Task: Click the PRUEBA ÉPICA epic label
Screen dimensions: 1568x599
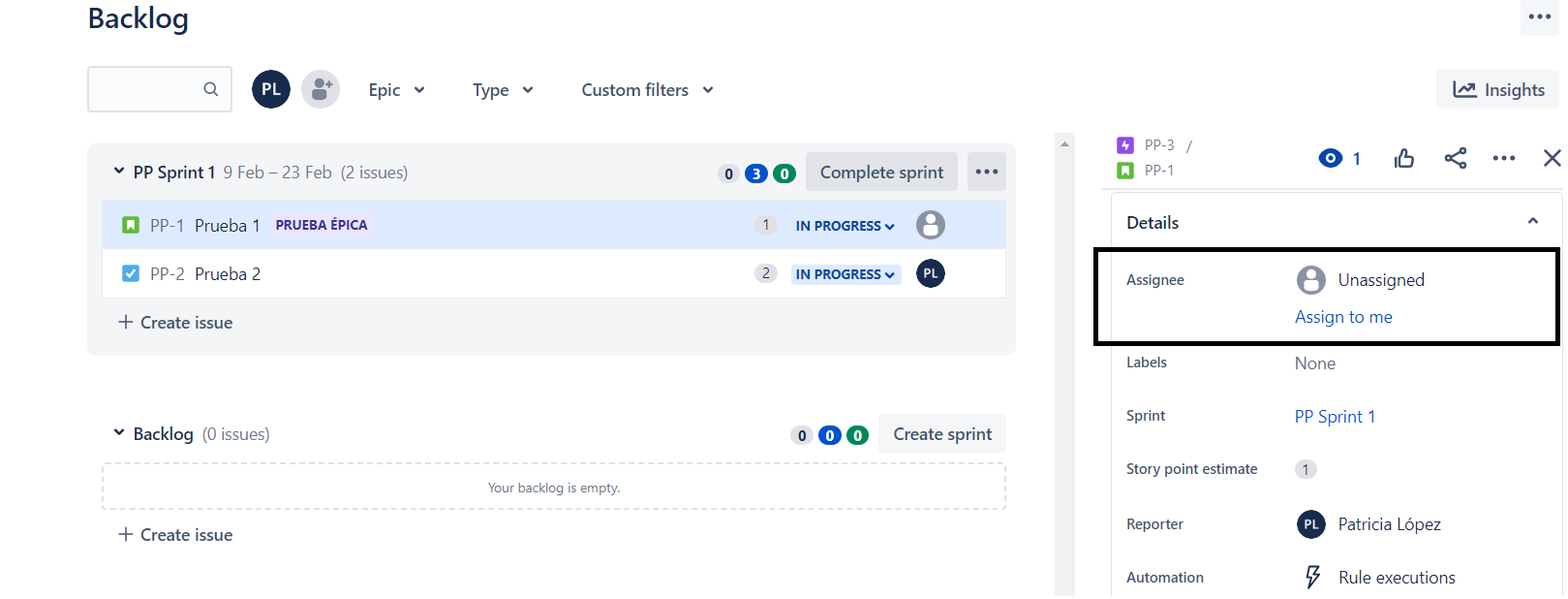Action: click(x=322, y=225)
